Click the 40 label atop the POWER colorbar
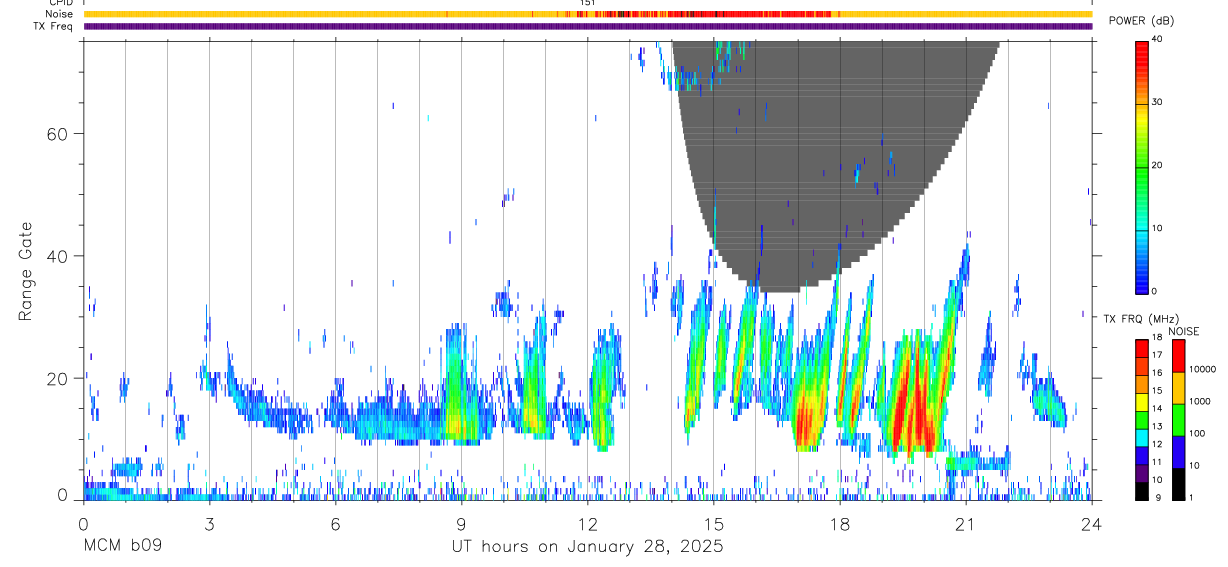The height and width of the screenshot is (567, 1228). [x=1157, y=39]
